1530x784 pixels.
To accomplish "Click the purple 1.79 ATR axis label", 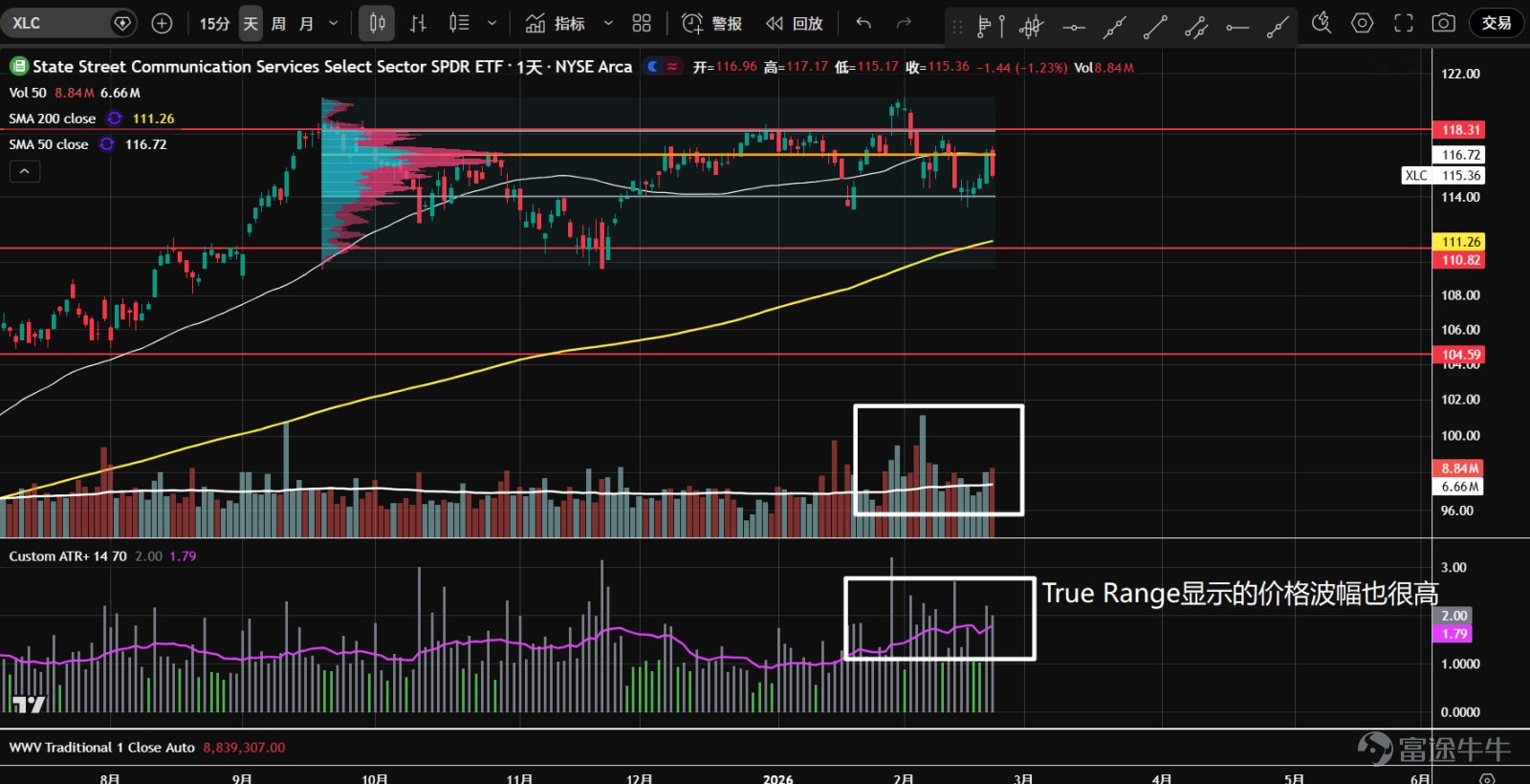I will pos(1453,634).
